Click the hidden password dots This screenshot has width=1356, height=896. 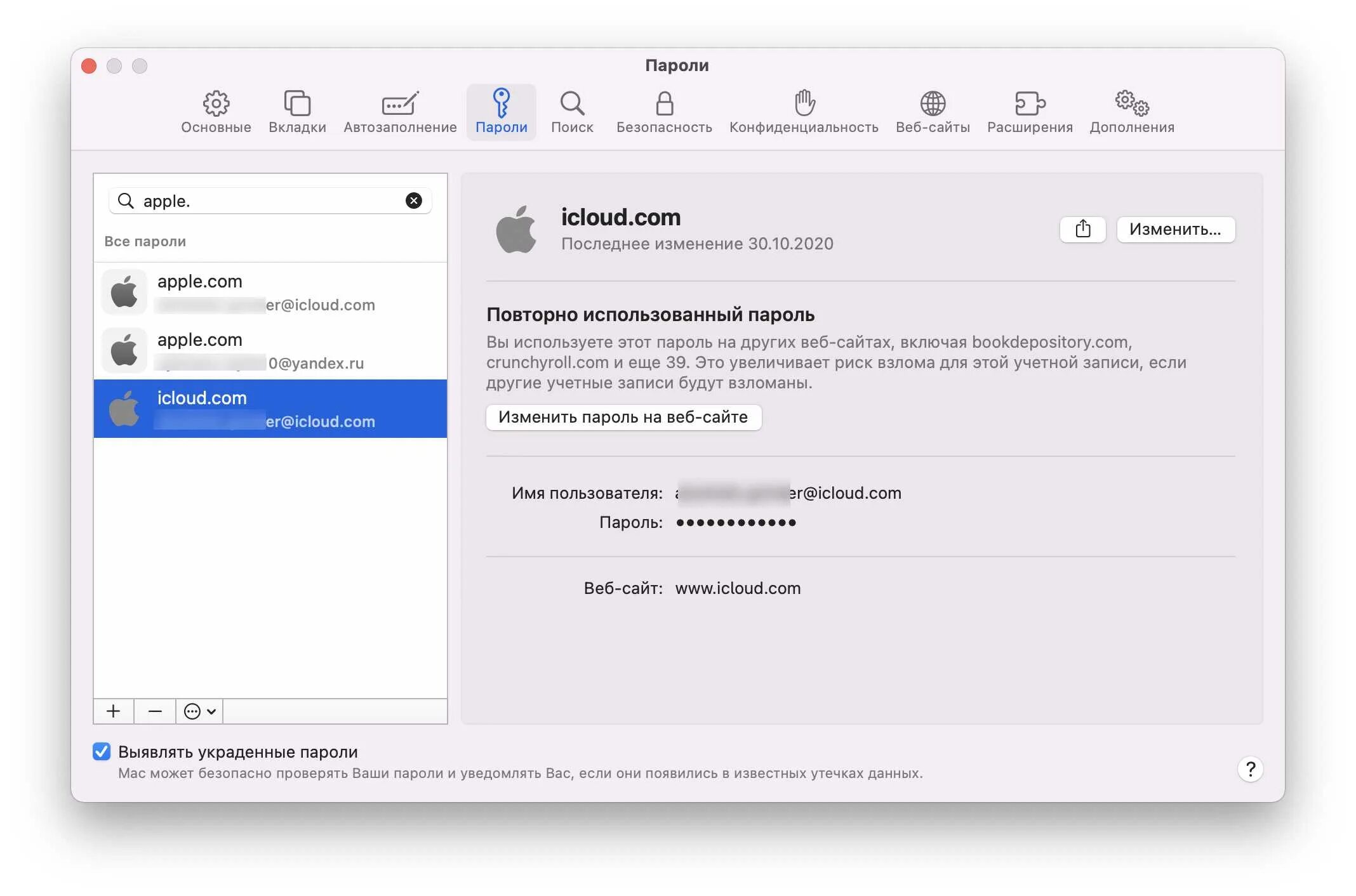(736, 522)
